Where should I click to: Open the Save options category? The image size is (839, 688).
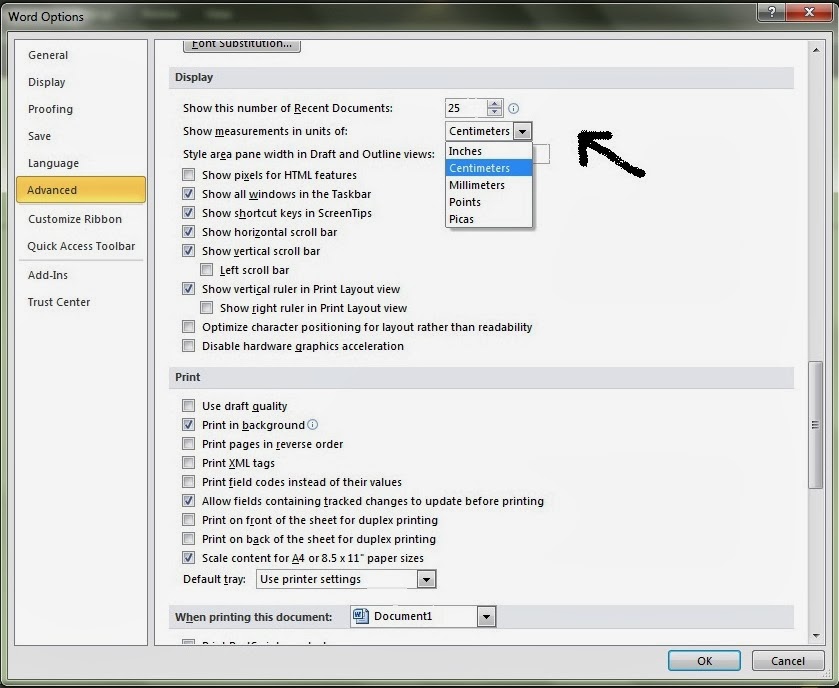click(x=81, y=136)
